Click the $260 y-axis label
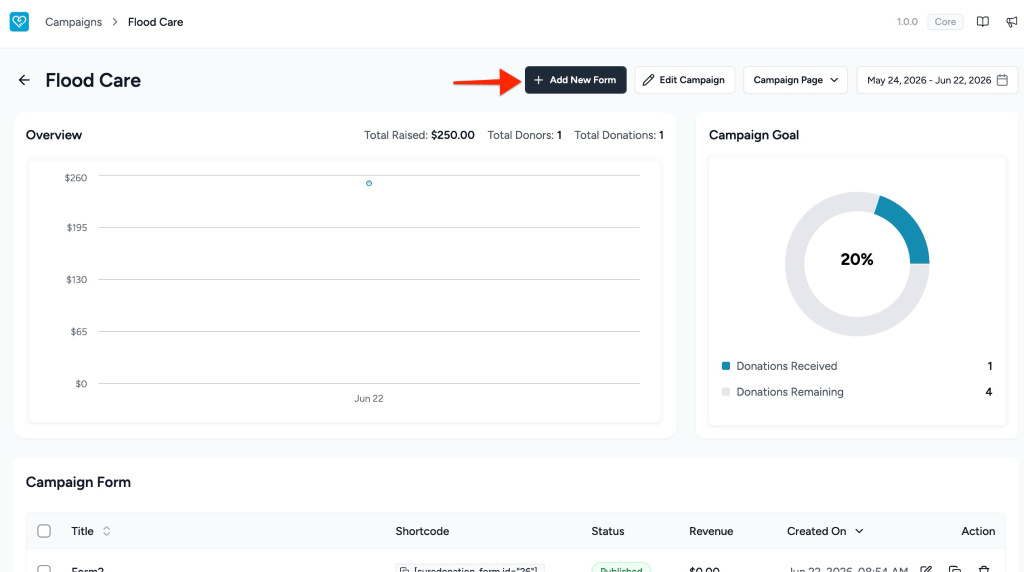The height and width of the screenshot is (572, 1024). pyautogui.click(x=76, y=178)
